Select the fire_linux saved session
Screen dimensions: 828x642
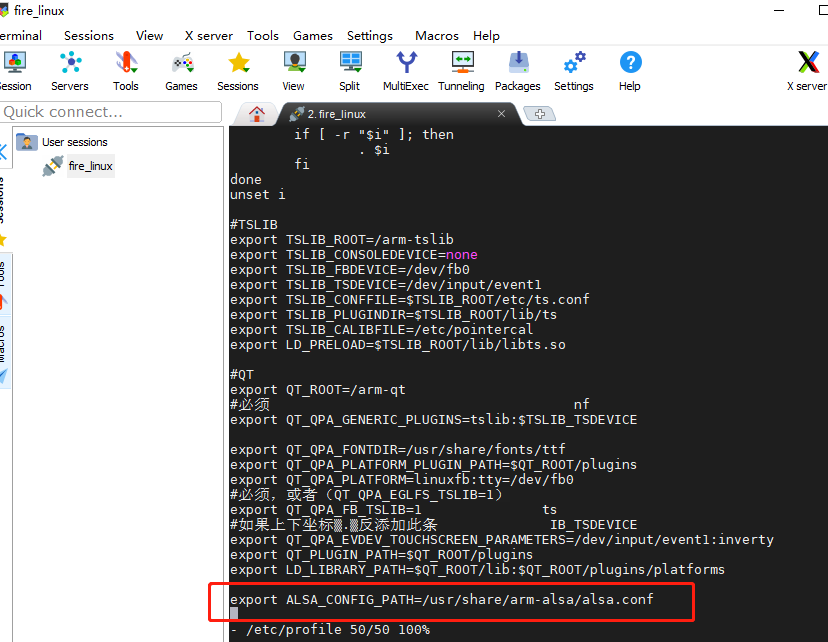coord(89,165)
